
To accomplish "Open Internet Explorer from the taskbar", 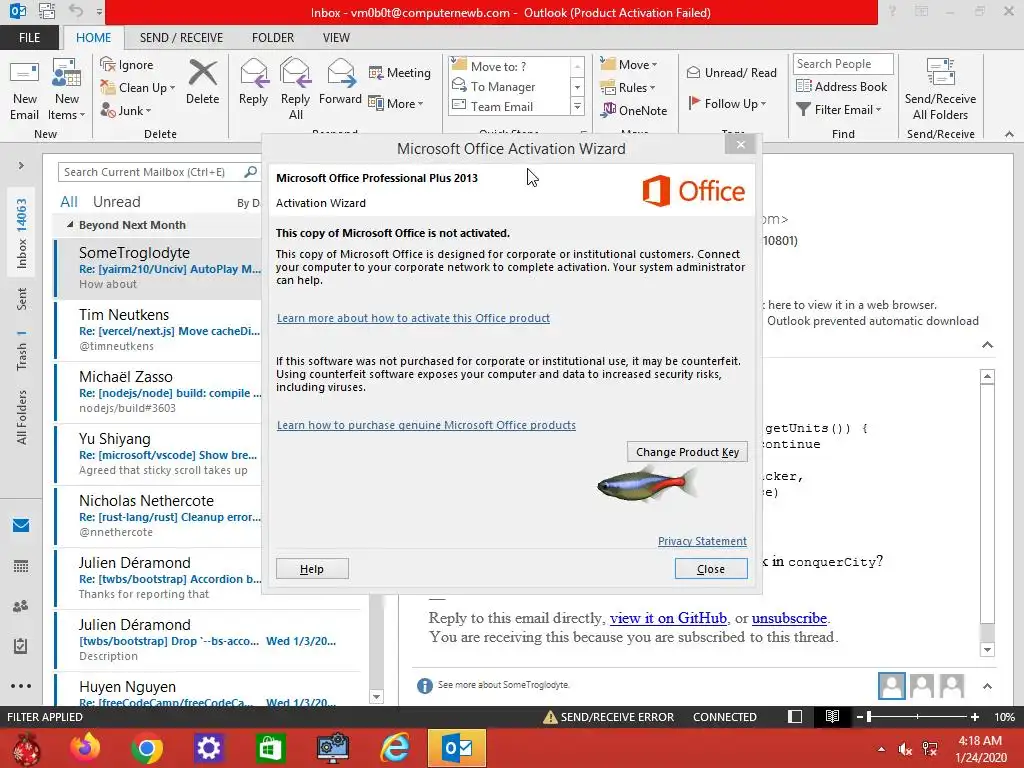I will (395, 748).
